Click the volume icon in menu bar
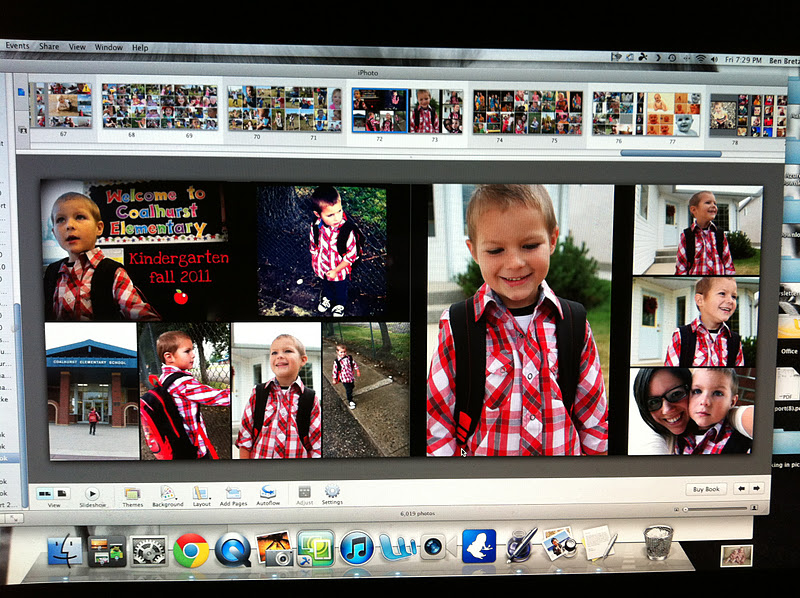The width and height of the screenshot is (800, 598). point(714,59)
